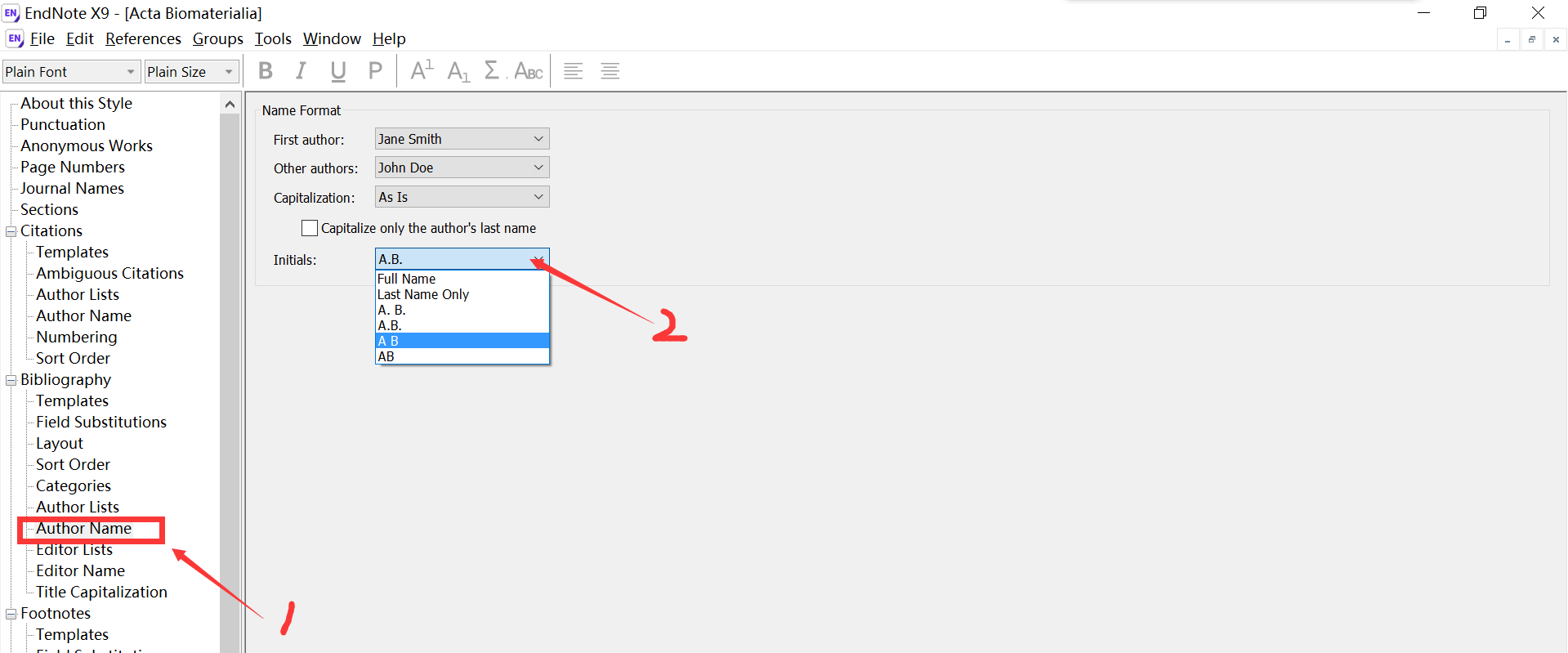The image size is (1568, 653).
Task: Choose 'A. B.' initials with spaces and periods
Action: point(462,310)
